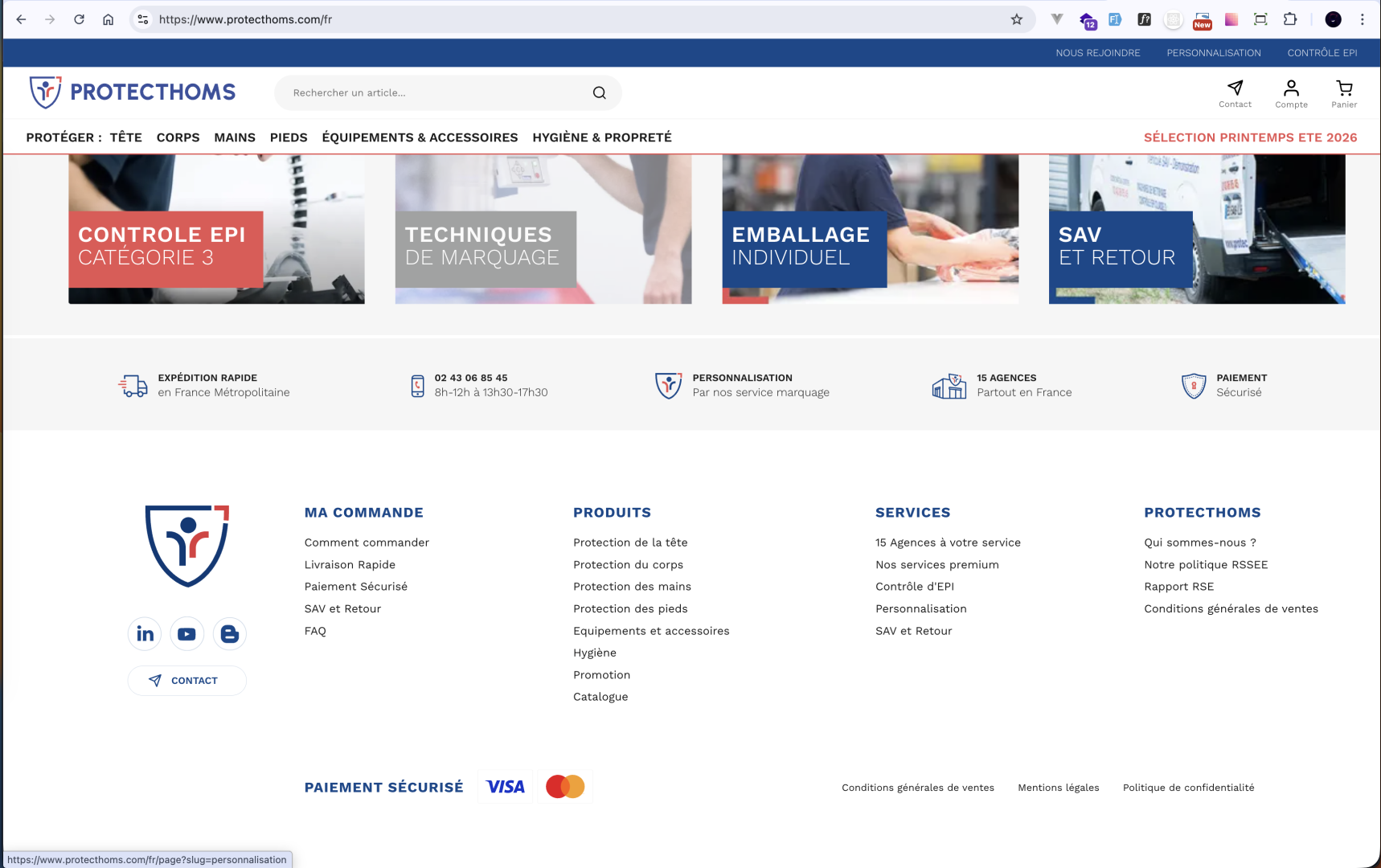Open the Catalogue link under Produits
This screenshot has height=868, width=1381.
click(x=600, y=697)
